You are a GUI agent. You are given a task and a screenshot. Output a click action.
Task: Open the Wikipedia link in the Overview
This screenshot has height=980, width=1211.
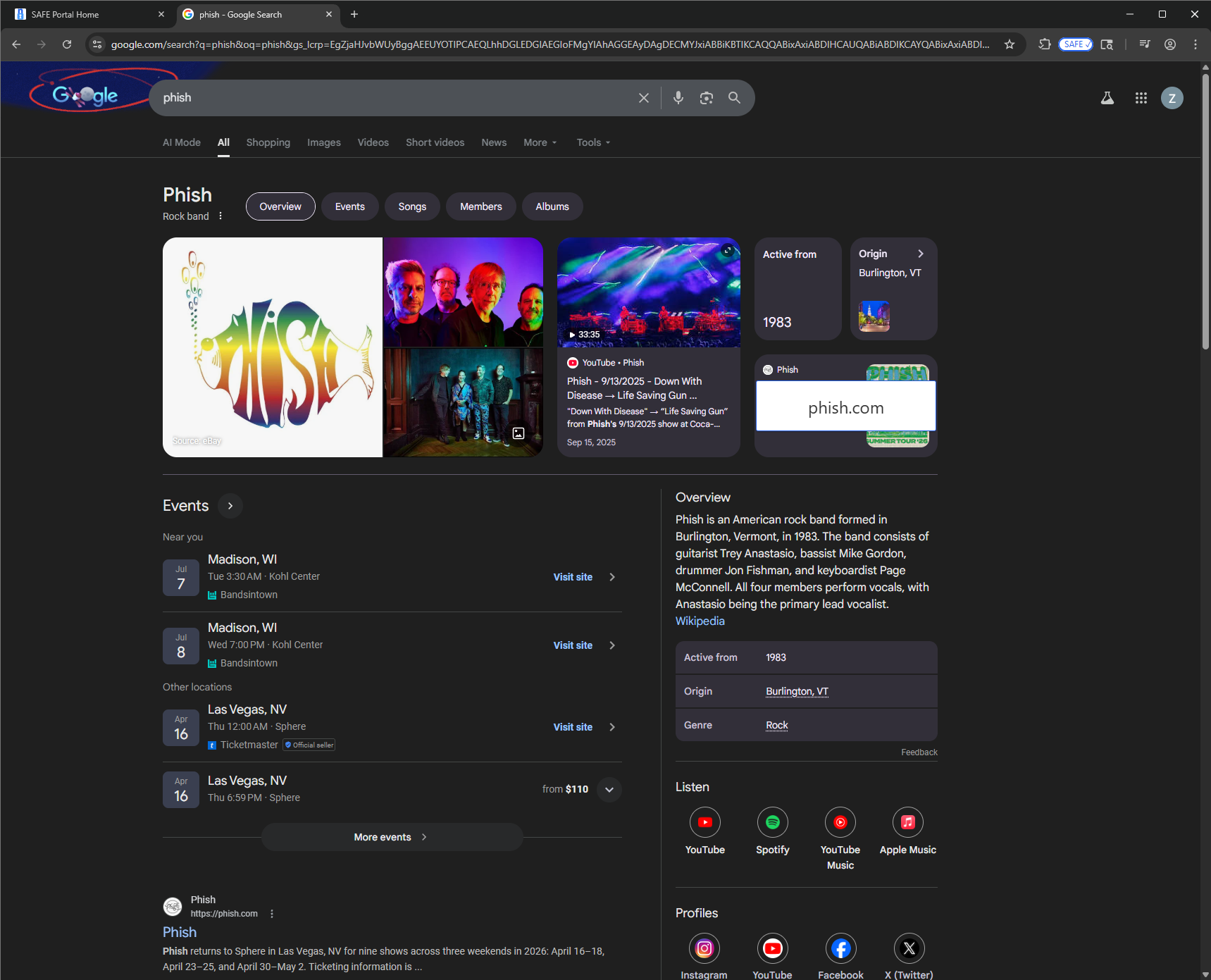[700, 621]
